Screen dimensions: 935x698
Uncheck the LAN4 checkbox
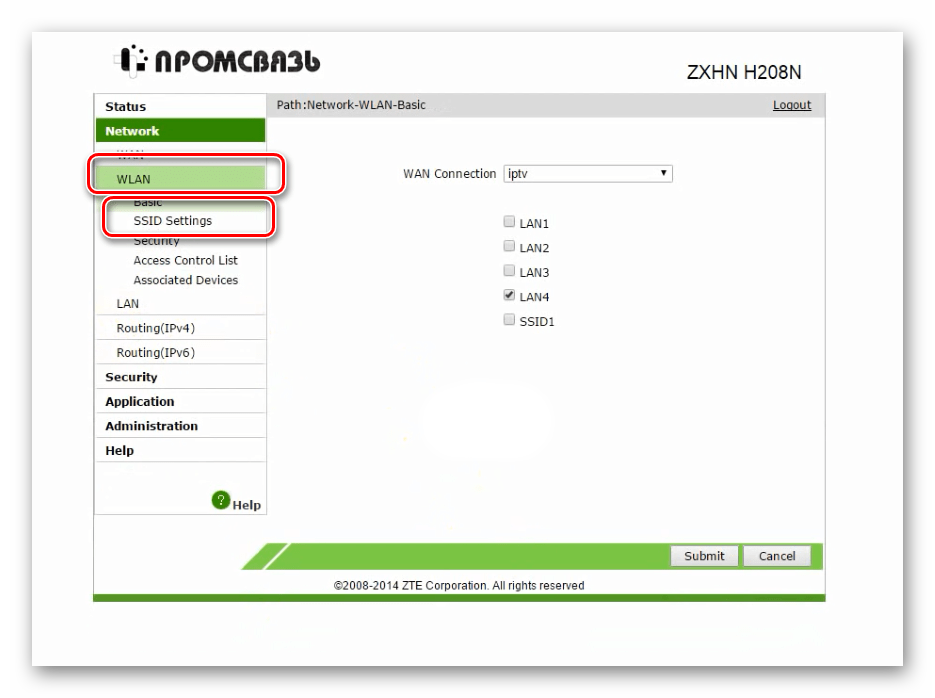coord(509,295)
